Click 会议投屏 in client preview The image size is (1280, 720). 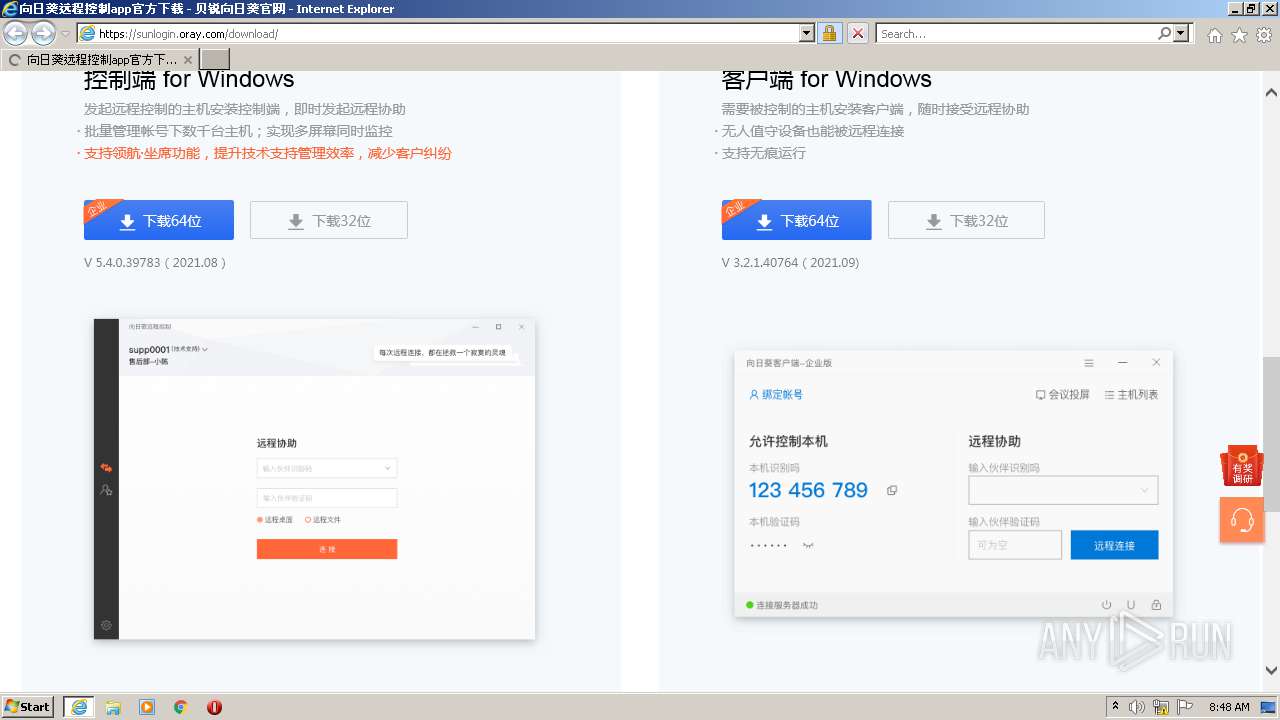[1062, 395]
